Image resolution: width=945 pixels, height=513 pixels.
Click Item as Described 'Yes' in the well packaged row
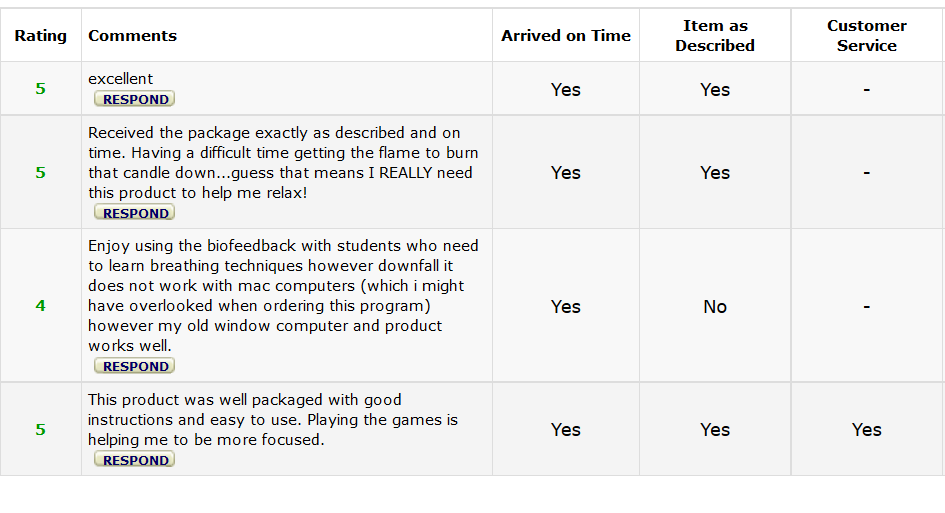pos(715,430)
